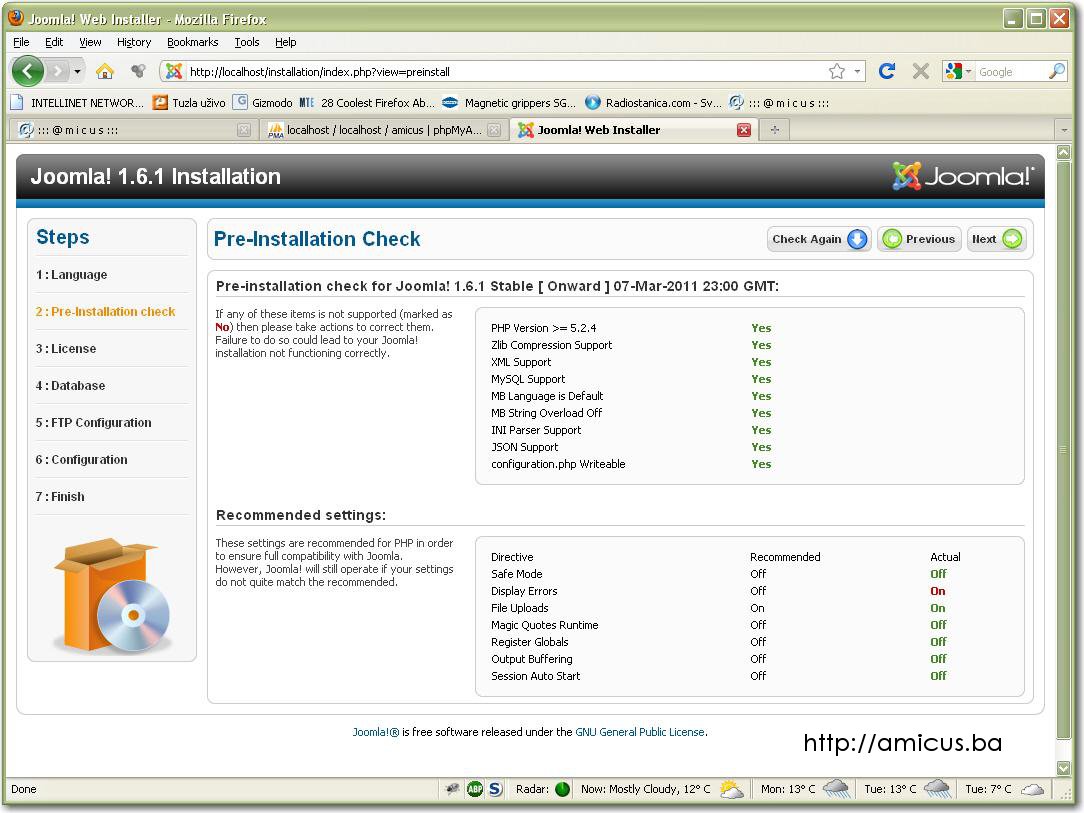Screen dimensions: 1084x813
Task: Click the Next button
Action: (x=996, y=239)
